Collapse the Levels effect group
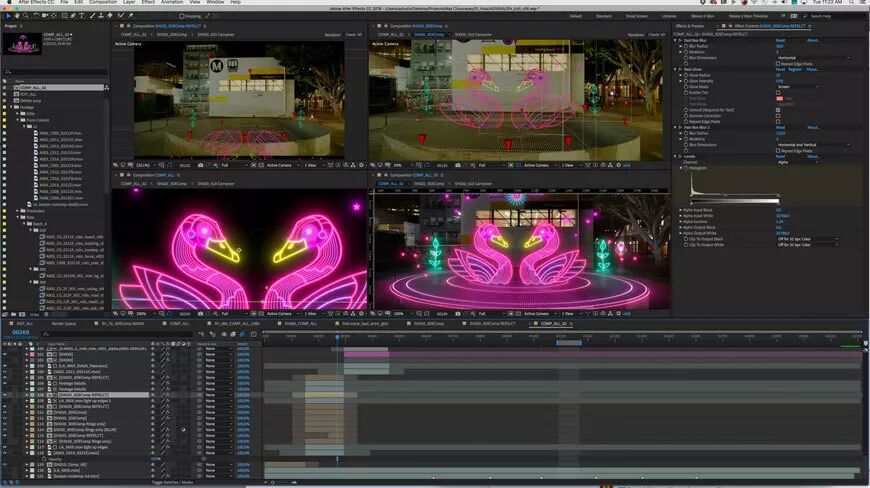Image resolution: width=870 pixels, height=488 pixels. 675,156
